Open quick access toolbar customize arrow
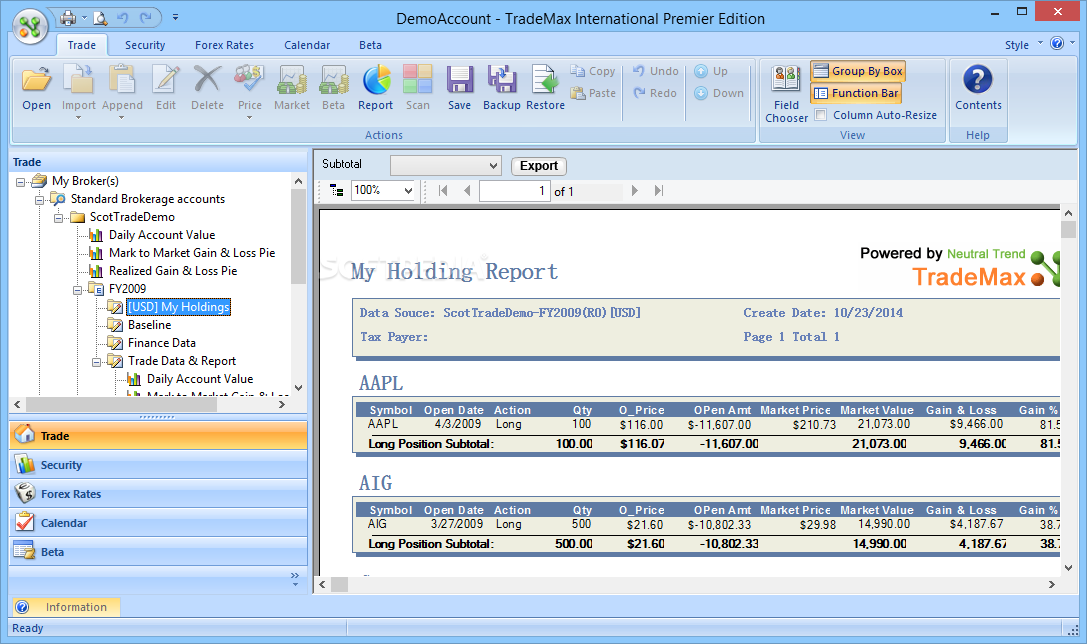The image size is (1087, 644). (x=175, y=17)
